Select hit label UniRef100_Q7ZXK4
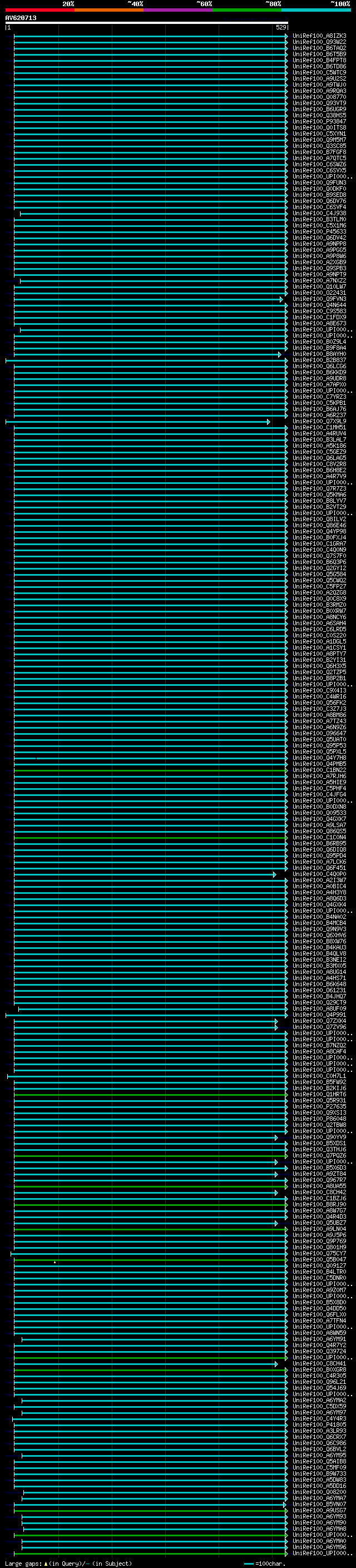The height and width of the screenshot is (1568, 356). (319, 1021)
